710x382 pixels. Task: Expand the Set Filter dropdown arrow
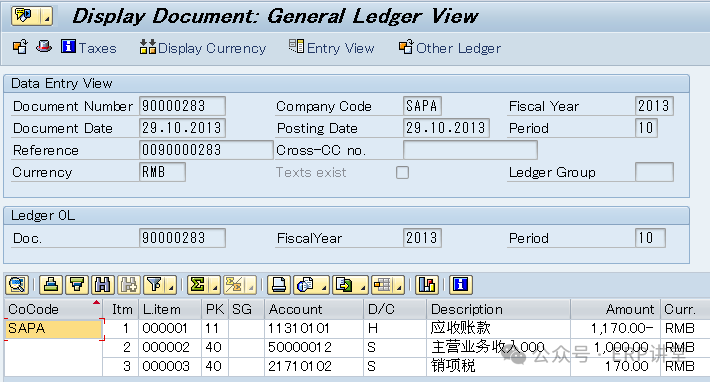coord(171,286)
